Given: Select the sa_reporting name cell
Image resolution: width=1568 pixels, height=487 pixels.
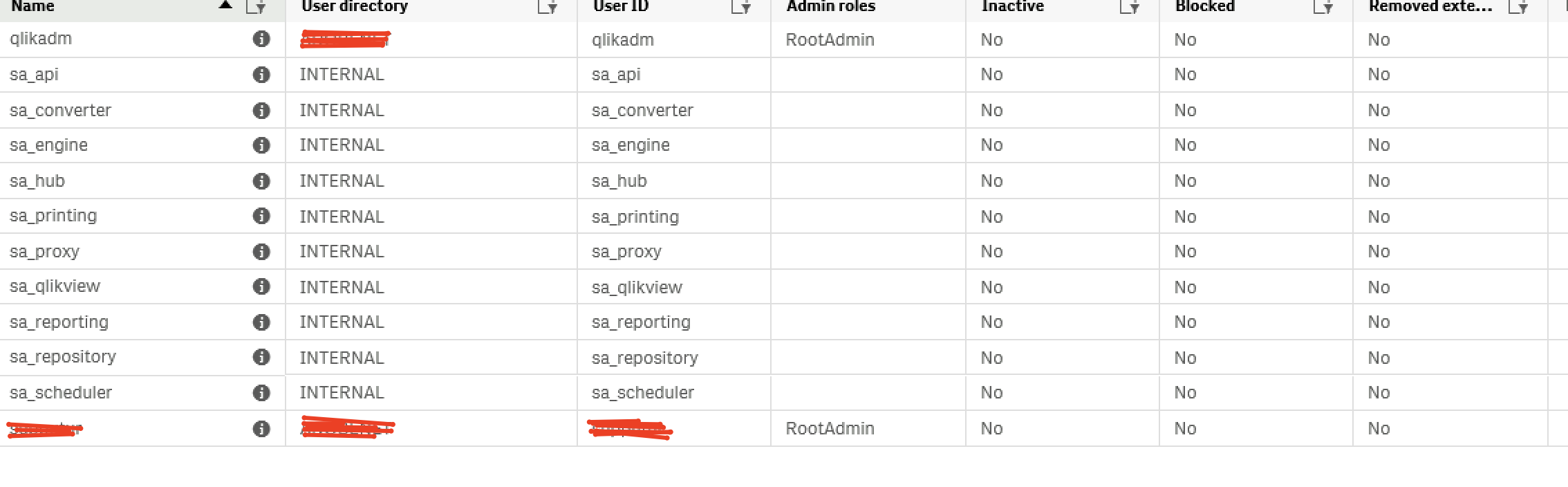Looking at the screenshot, I should (59, 322).
